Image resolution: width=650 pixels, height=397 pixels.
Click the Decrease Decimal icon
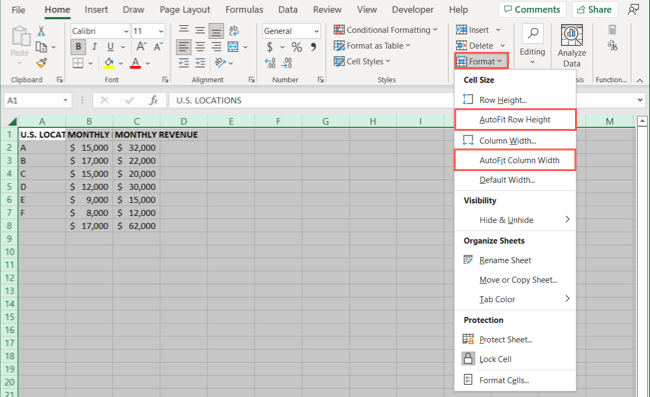(286, 63)
